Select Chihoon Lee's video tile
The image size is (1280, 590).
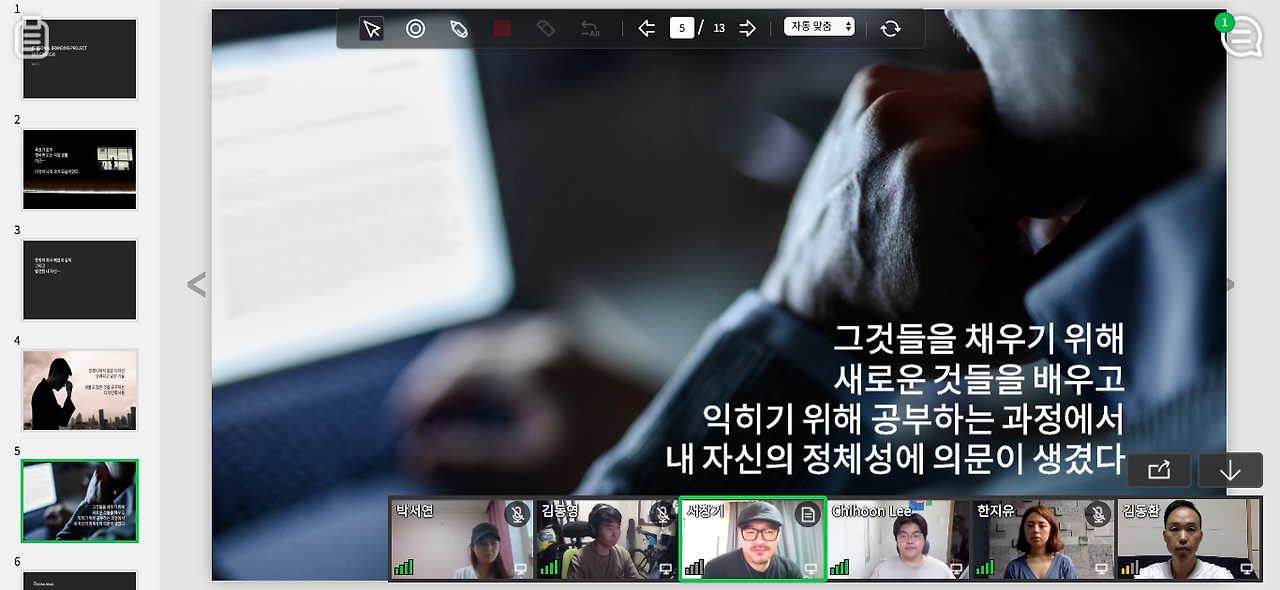point(897,539)
